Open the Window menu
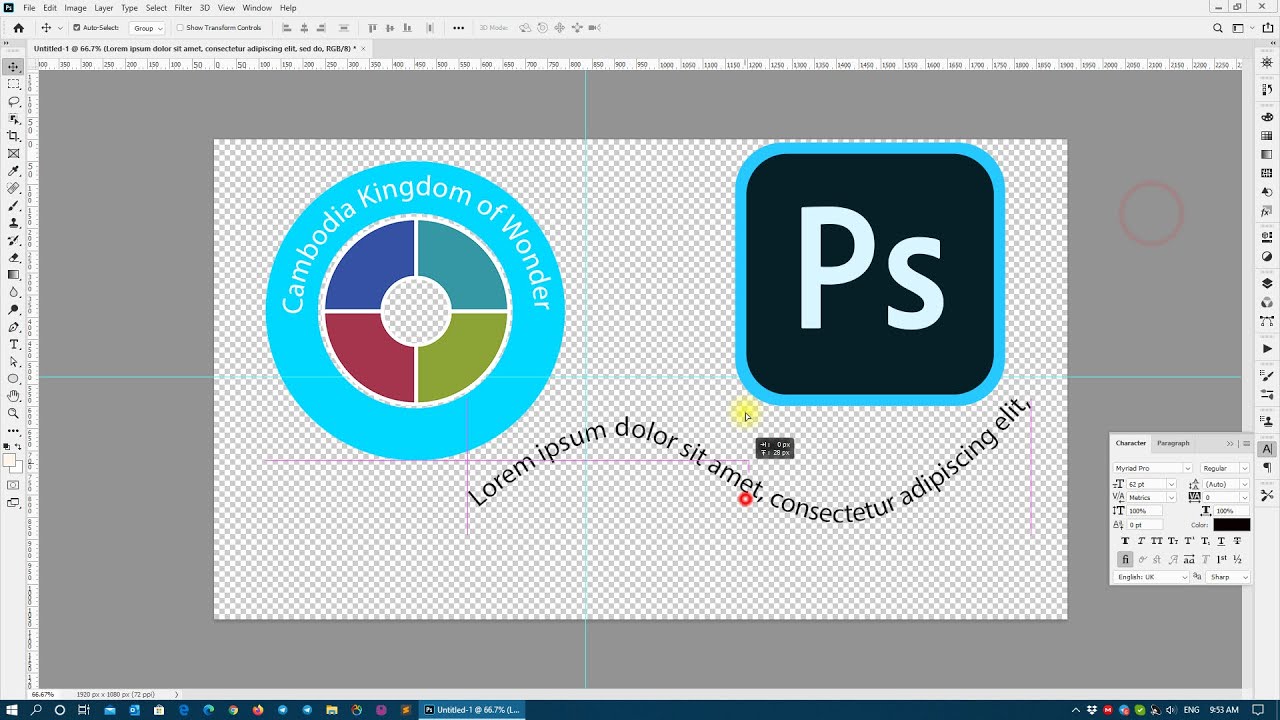 click(x=257, y=7)
